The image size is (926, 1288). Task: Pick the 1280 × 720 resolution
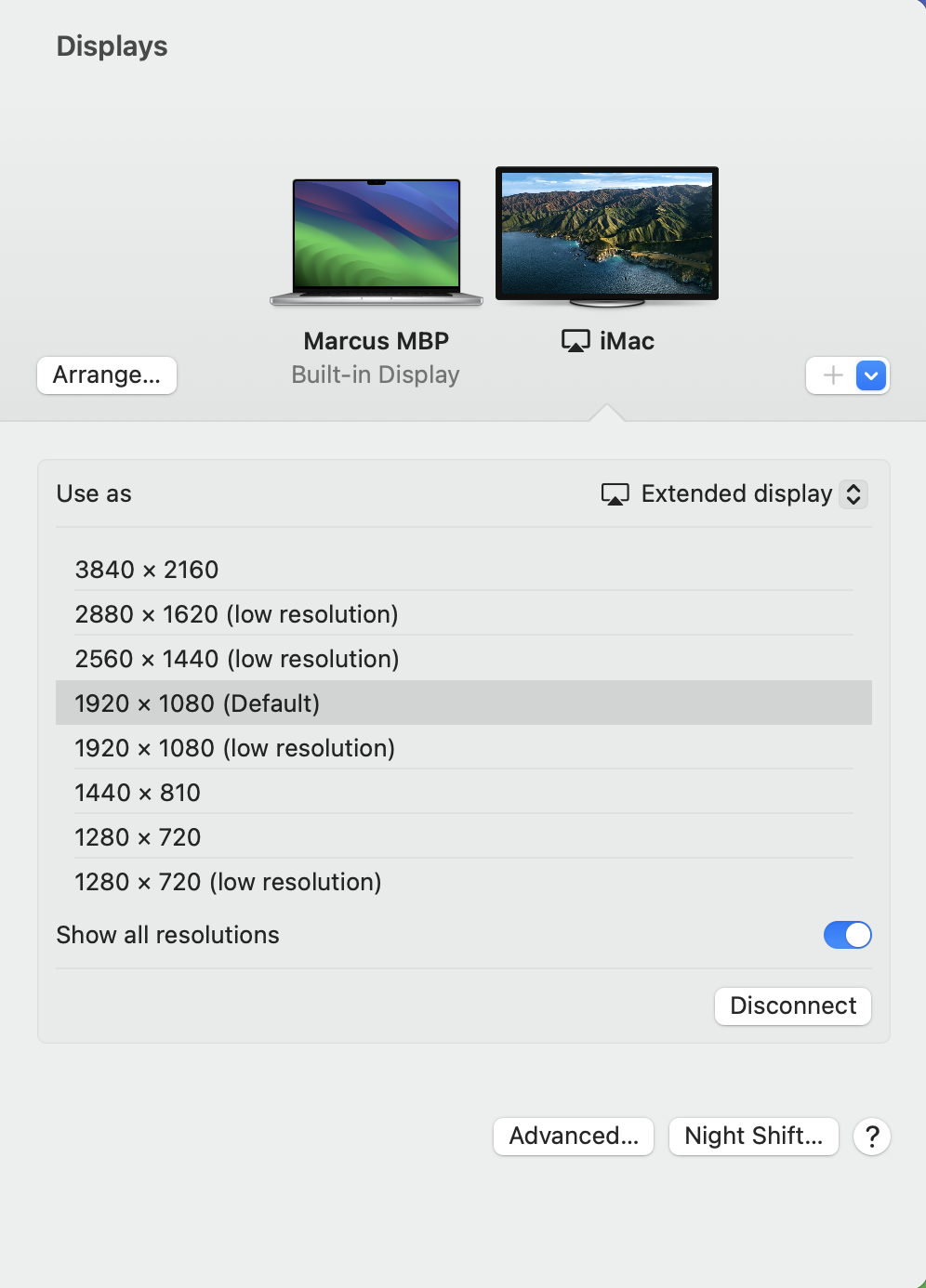[138, 837]
